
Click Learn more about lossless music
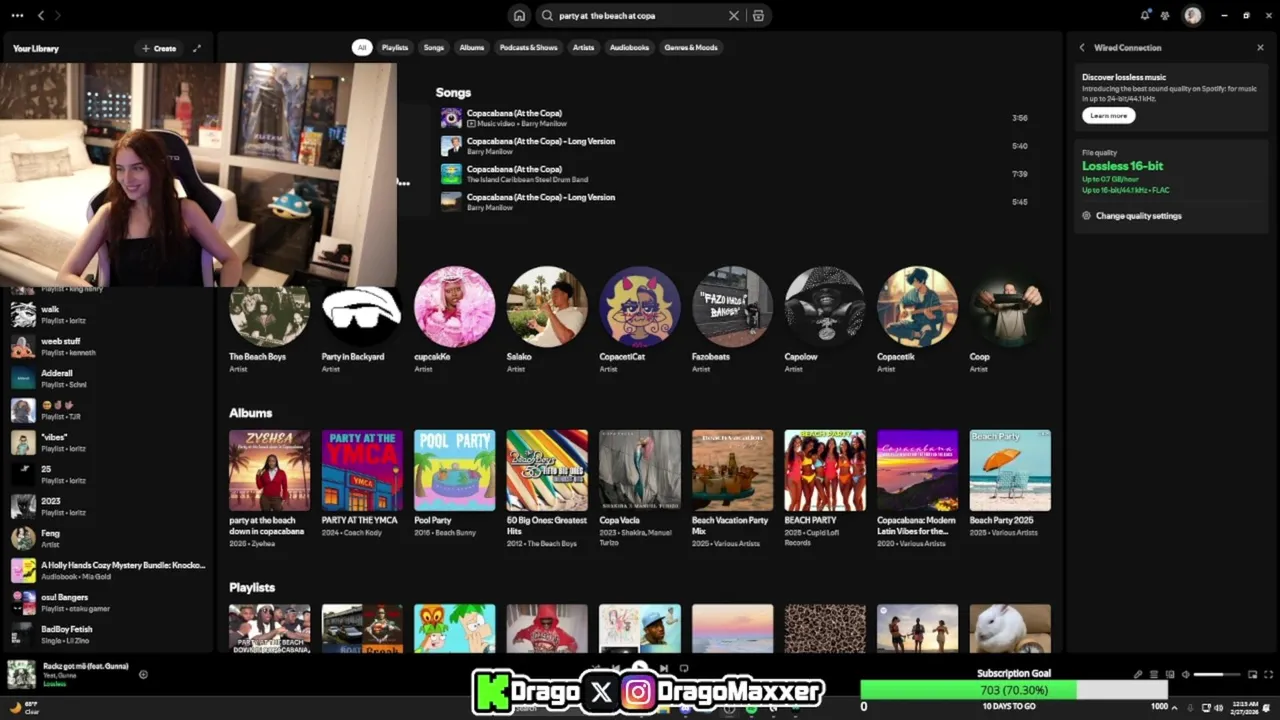point(1108,116)
